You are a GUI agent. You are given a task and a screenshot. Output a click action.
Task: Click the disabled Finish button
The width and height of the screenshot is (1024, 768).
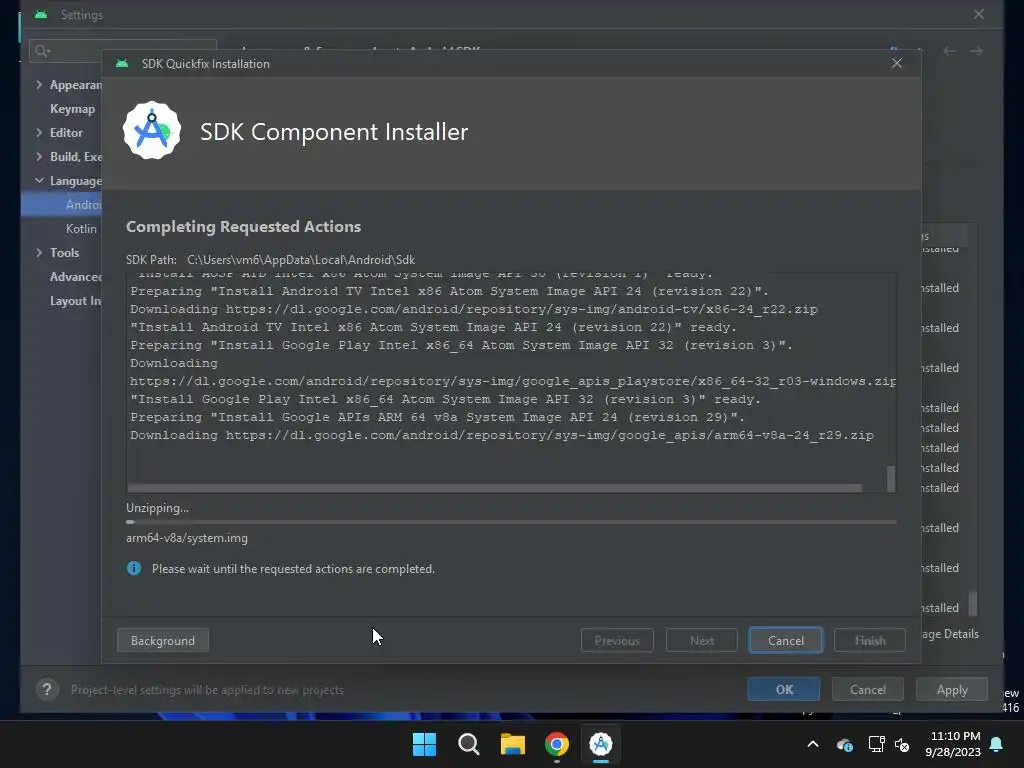click(870, 641)
